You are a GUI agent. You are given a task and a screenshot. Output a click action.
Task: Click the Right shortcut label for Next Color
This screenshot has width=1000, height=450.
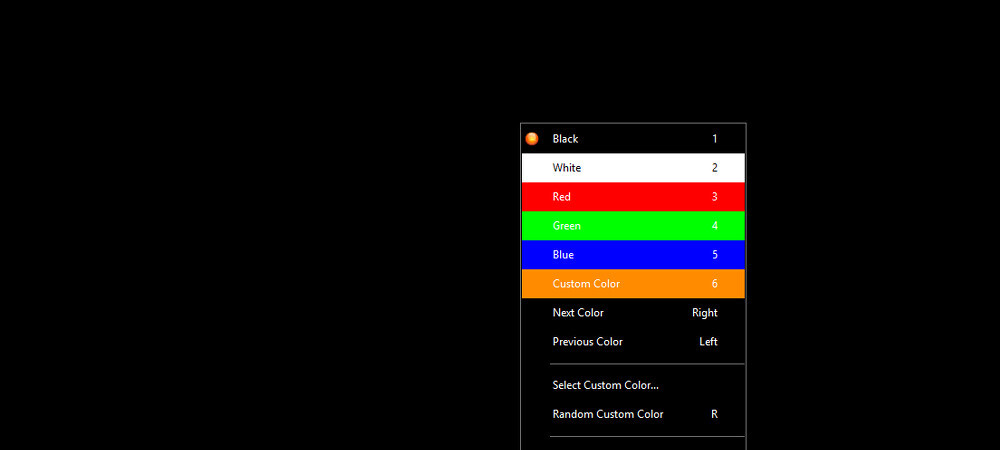tap(704, 313)
